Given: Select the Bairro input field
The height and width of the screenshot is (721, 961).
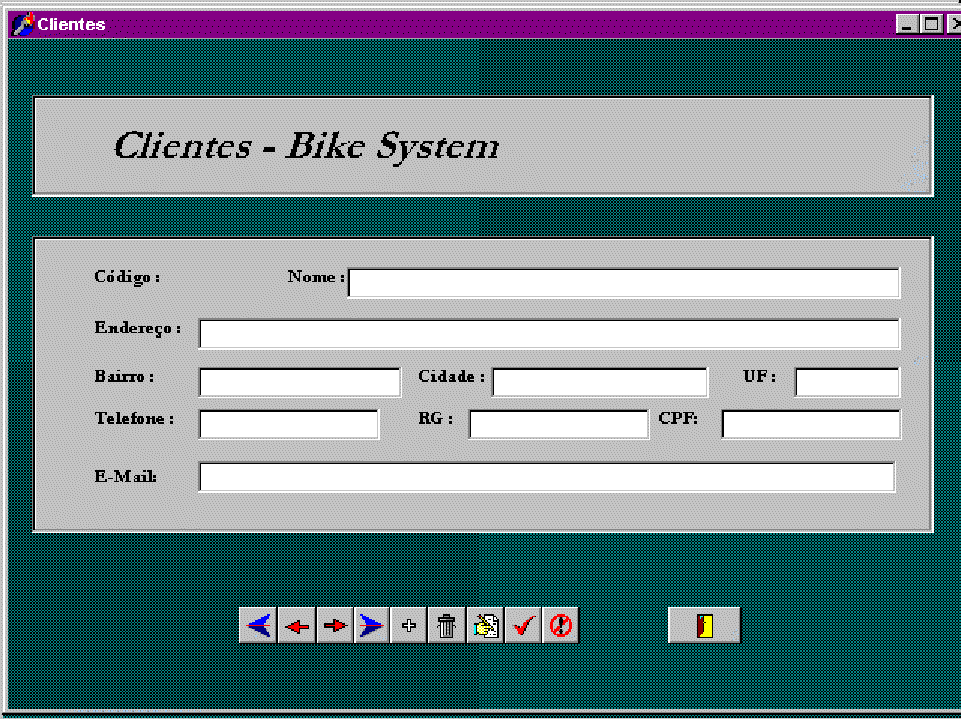Looking at the screenshot, I should click(300, 382).
